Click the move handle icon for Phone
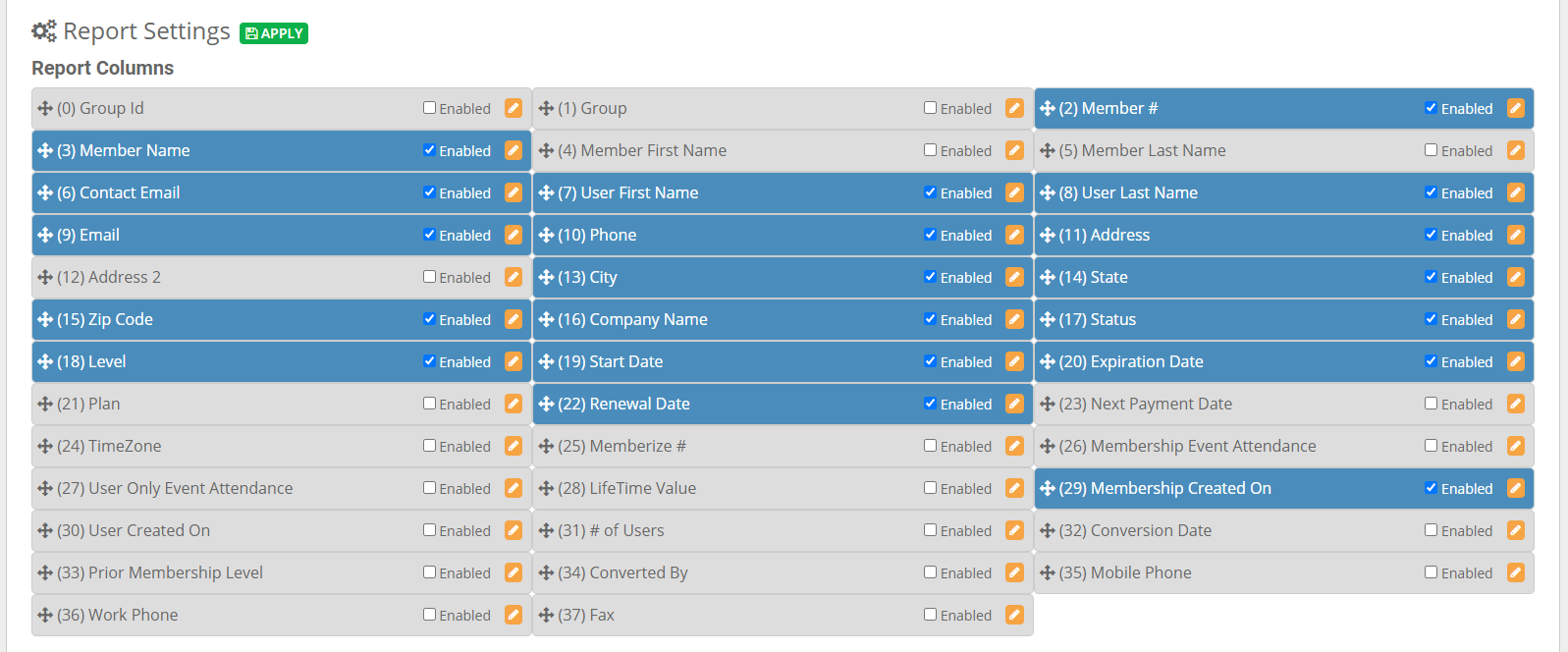Image resolution: width=1568 pixels, height=652 pixels. pos(547,236)
